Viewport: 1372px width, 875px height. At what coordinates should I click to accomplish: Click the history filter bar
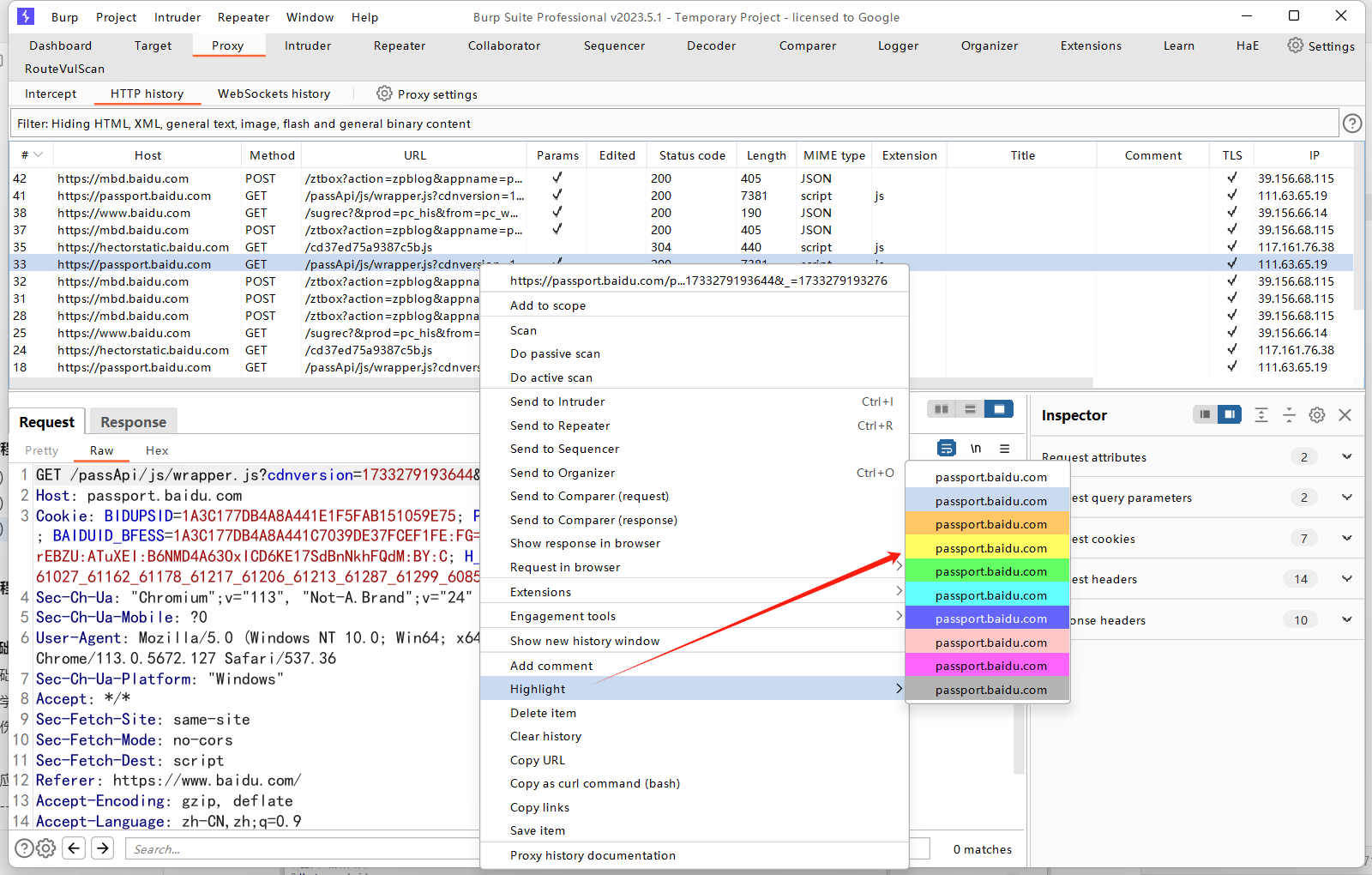pos(674,124)
